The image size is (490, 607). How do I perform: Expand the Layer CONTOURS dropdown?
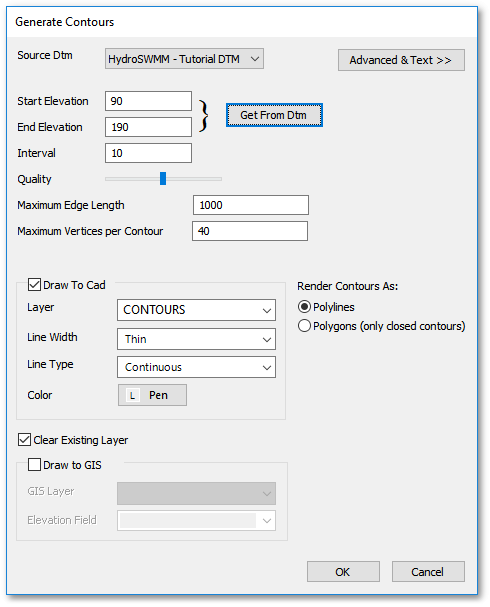click(x=196, y=310)
